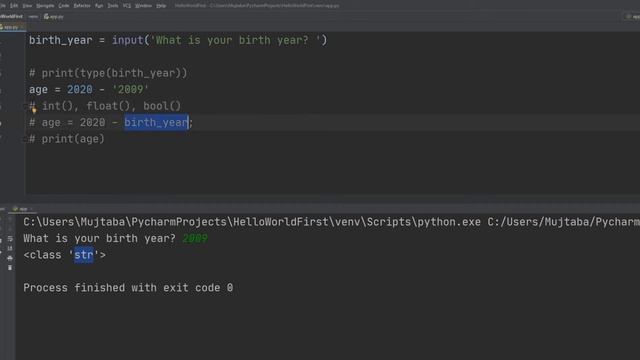
Task: Click python.exe path line in console
Action: [331, 222]
